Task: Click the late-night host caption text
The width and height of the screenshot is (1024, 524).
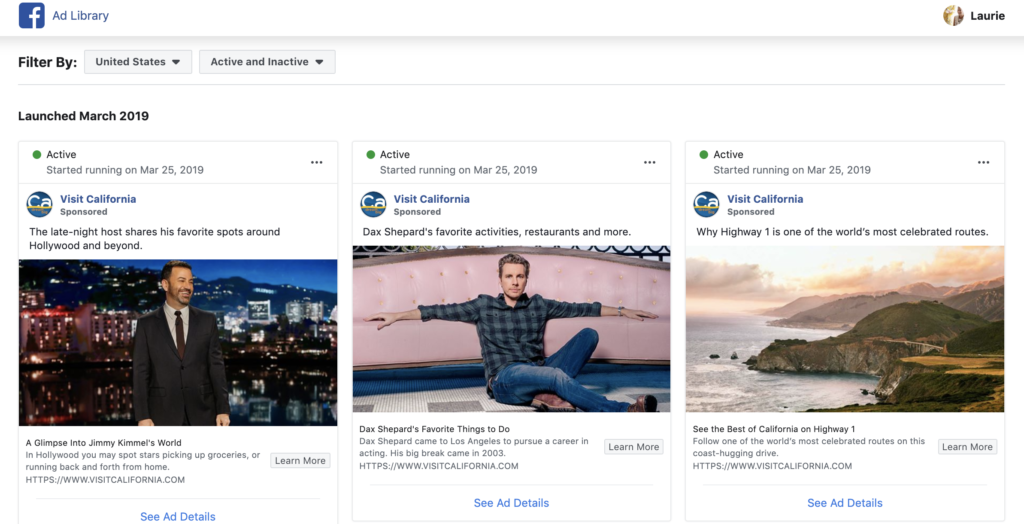Action: point(154,238)
